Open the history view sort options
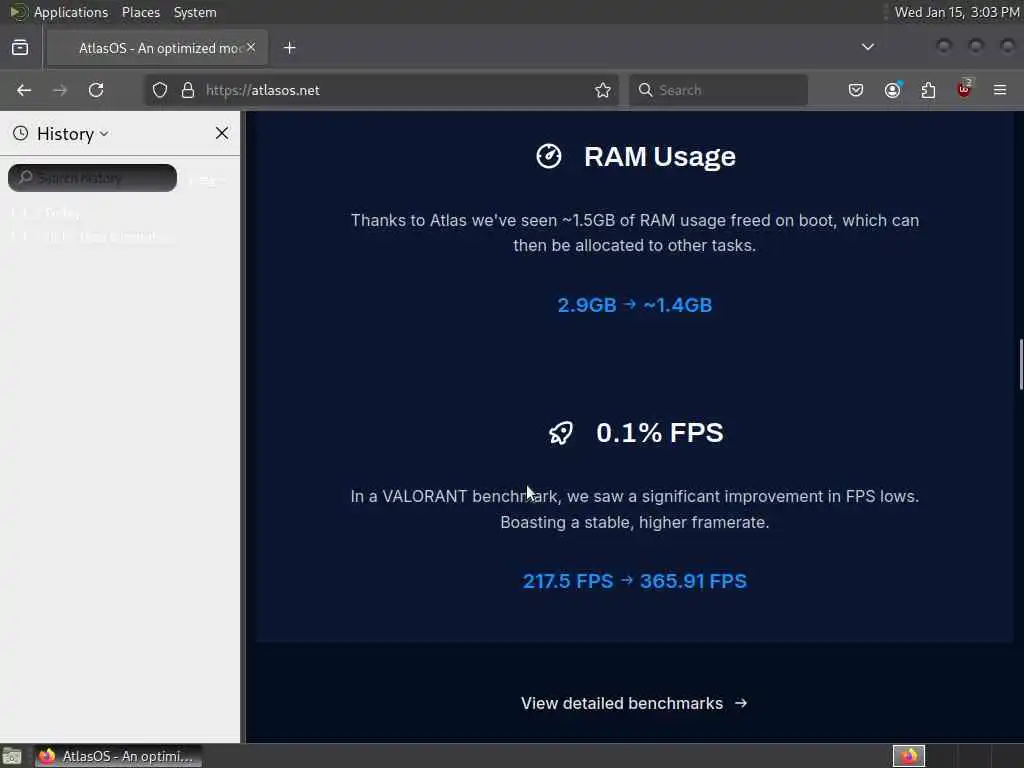Image resolution: width=1024 pixels, height=768 pixels. click(x=208, y=180)
